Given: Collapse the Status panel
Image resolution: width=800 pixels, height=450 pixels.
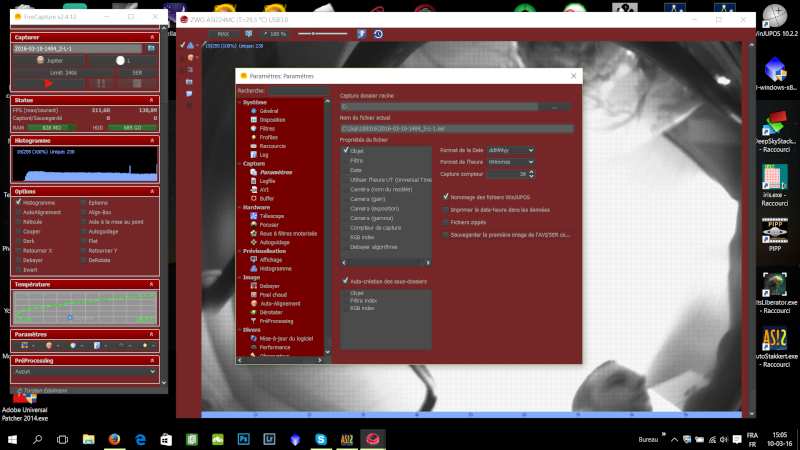Looking at the screenshot, I should pyautogui.click(x=152, y=100).
